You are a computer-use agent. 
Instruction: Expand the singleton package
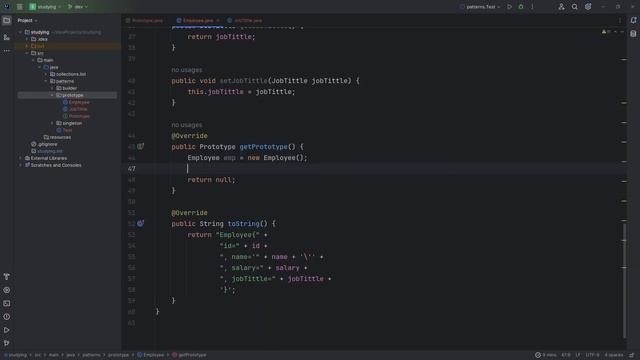[52, 123]
